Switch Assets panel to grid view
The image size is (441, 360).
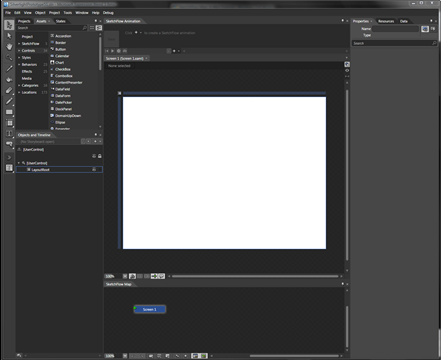[92, 28]
